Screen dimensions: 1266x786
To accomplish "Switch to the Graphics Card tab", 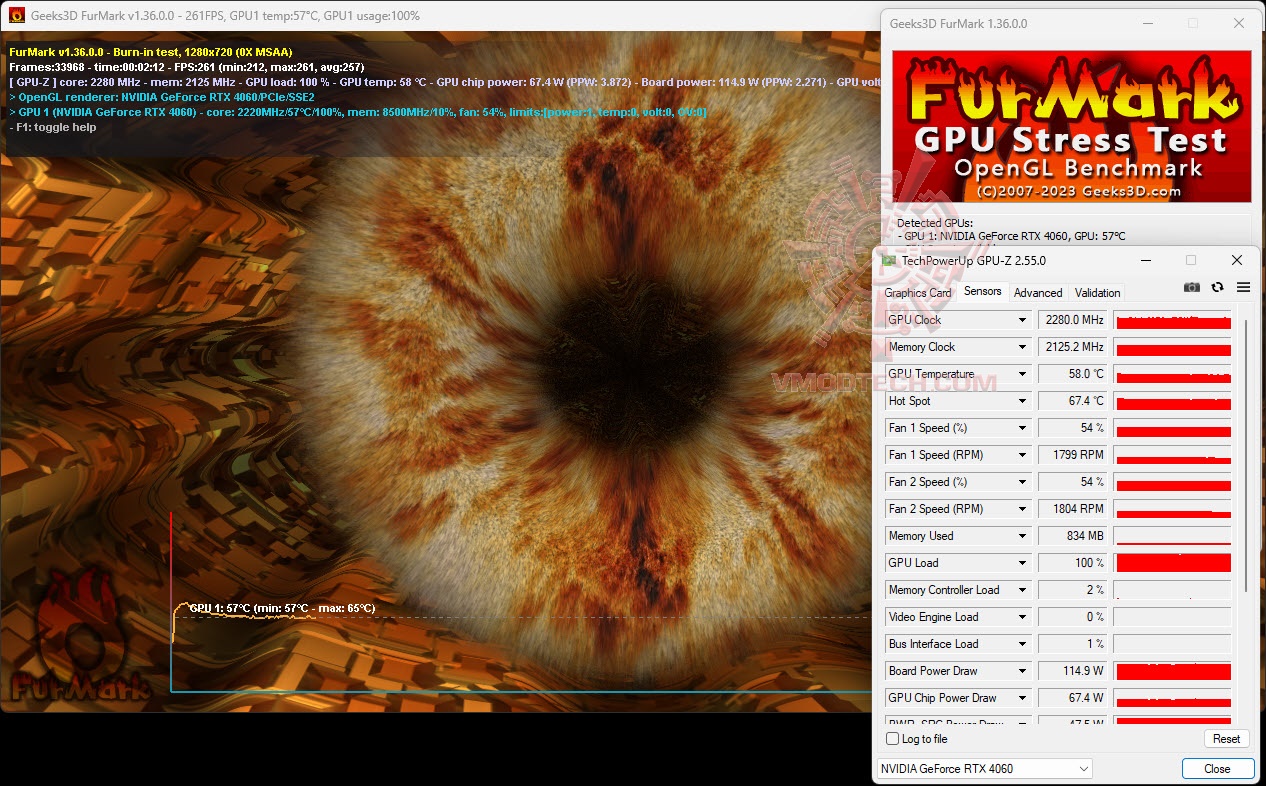I will click(918, 293).
